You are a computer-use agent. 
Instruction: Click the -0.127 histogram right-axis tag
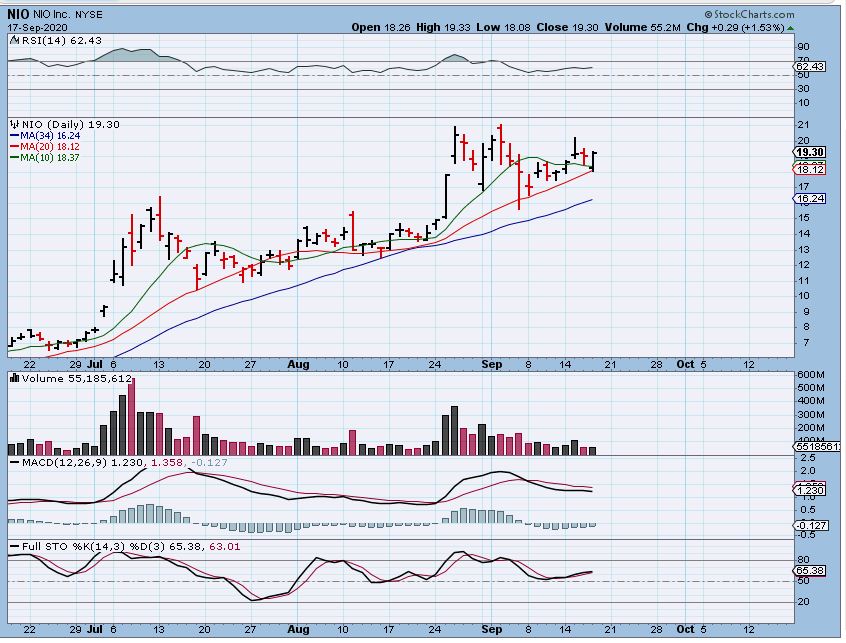point(811,525)
